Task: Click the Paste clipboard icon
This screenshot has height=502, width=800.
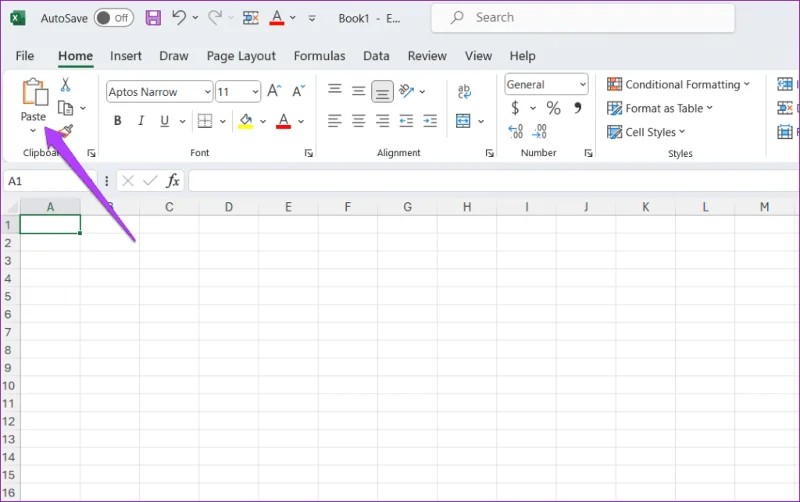Action: [34, 92]
